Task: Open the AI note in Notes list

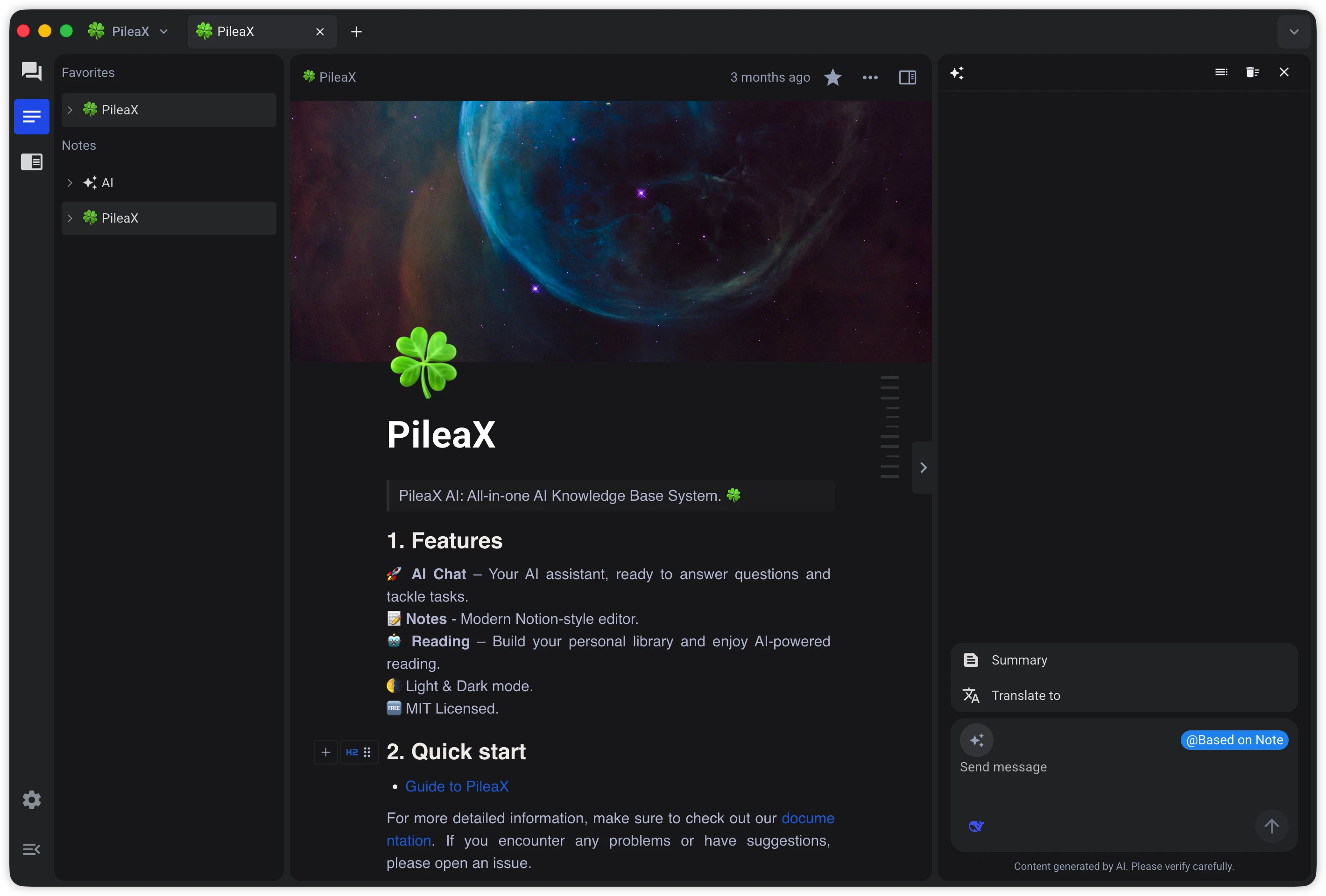Action: [x=169, y=182]
